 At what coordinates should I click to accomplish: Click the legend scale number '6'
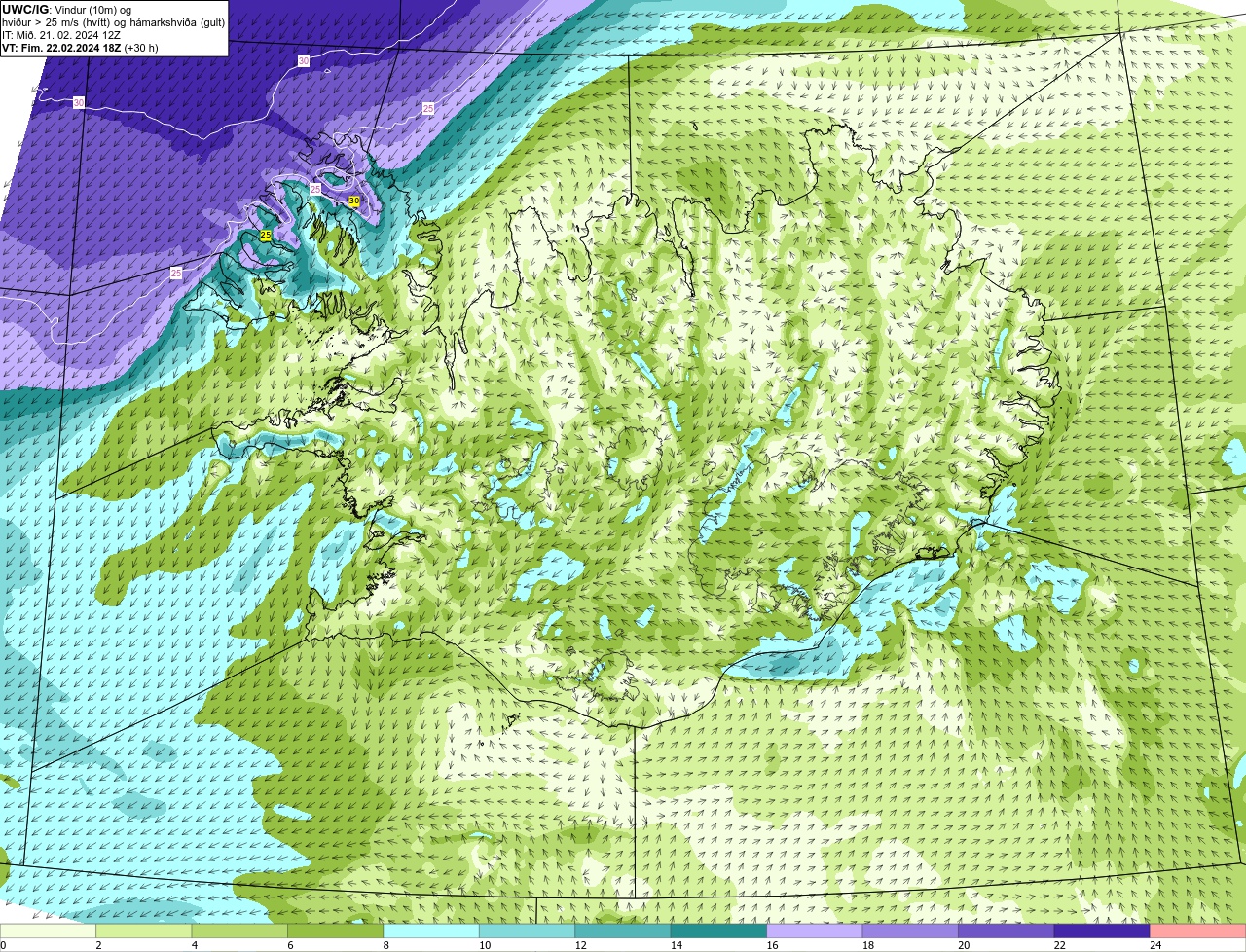point(289,945)
